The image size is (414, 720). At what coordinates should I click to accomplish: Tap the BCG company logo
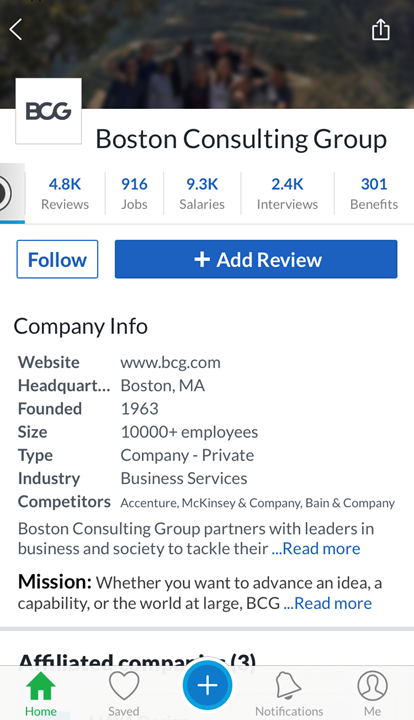click(x=49, y=111)
